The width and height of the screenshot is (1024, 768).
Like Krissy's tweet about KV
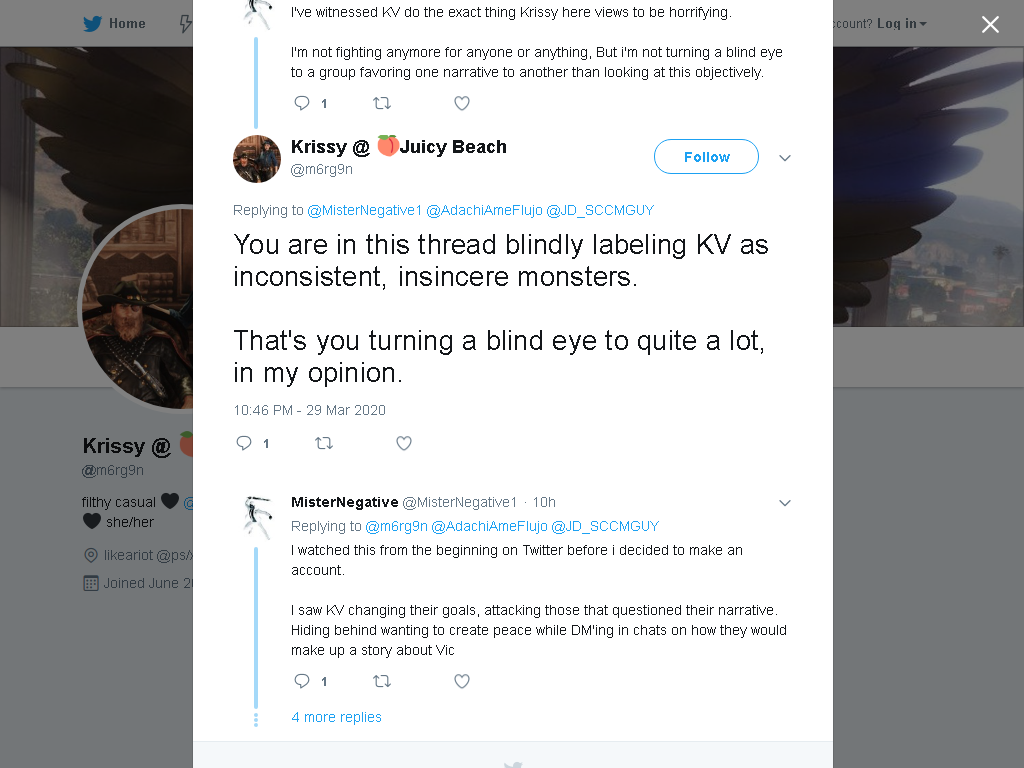404,443
